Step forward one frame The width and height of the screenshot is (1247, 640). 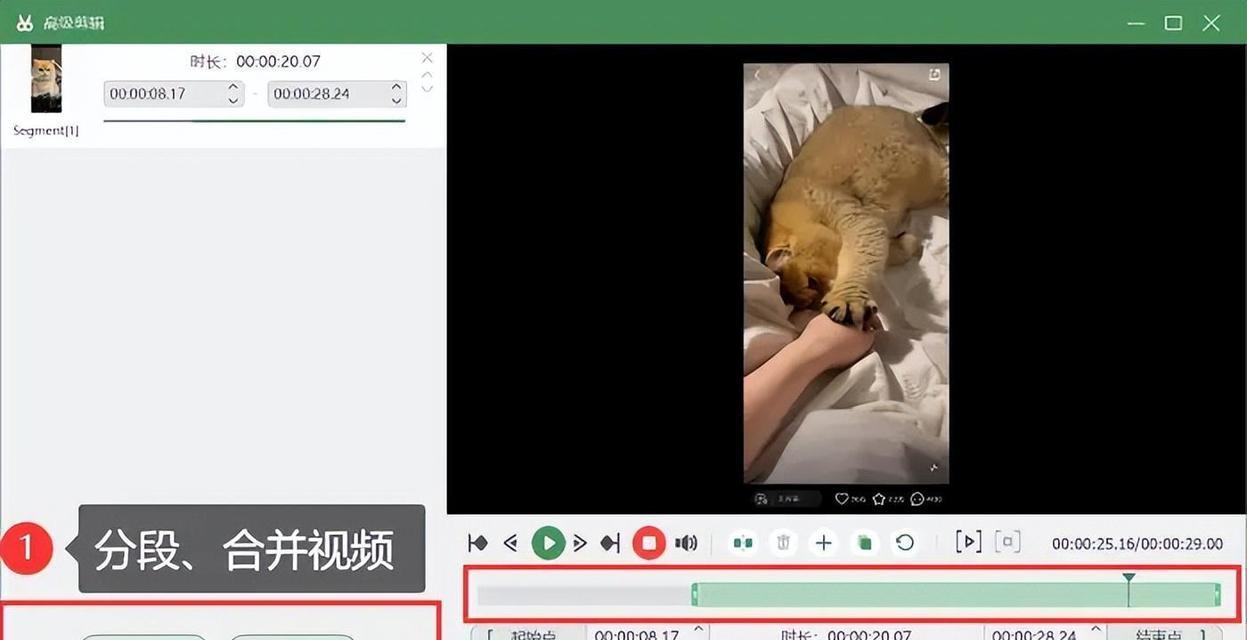579,543
